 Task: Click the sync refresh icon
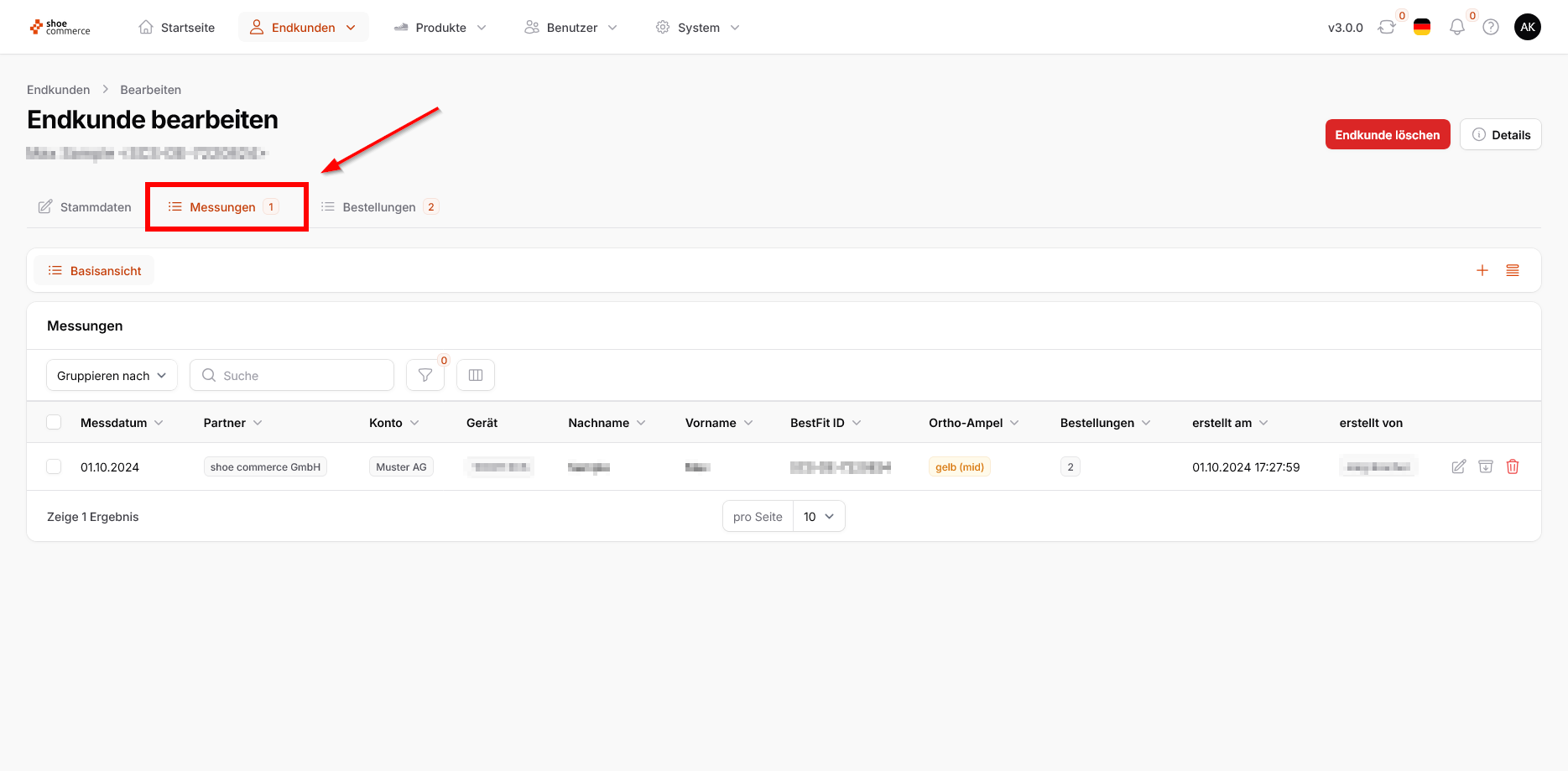point(1387,28)
